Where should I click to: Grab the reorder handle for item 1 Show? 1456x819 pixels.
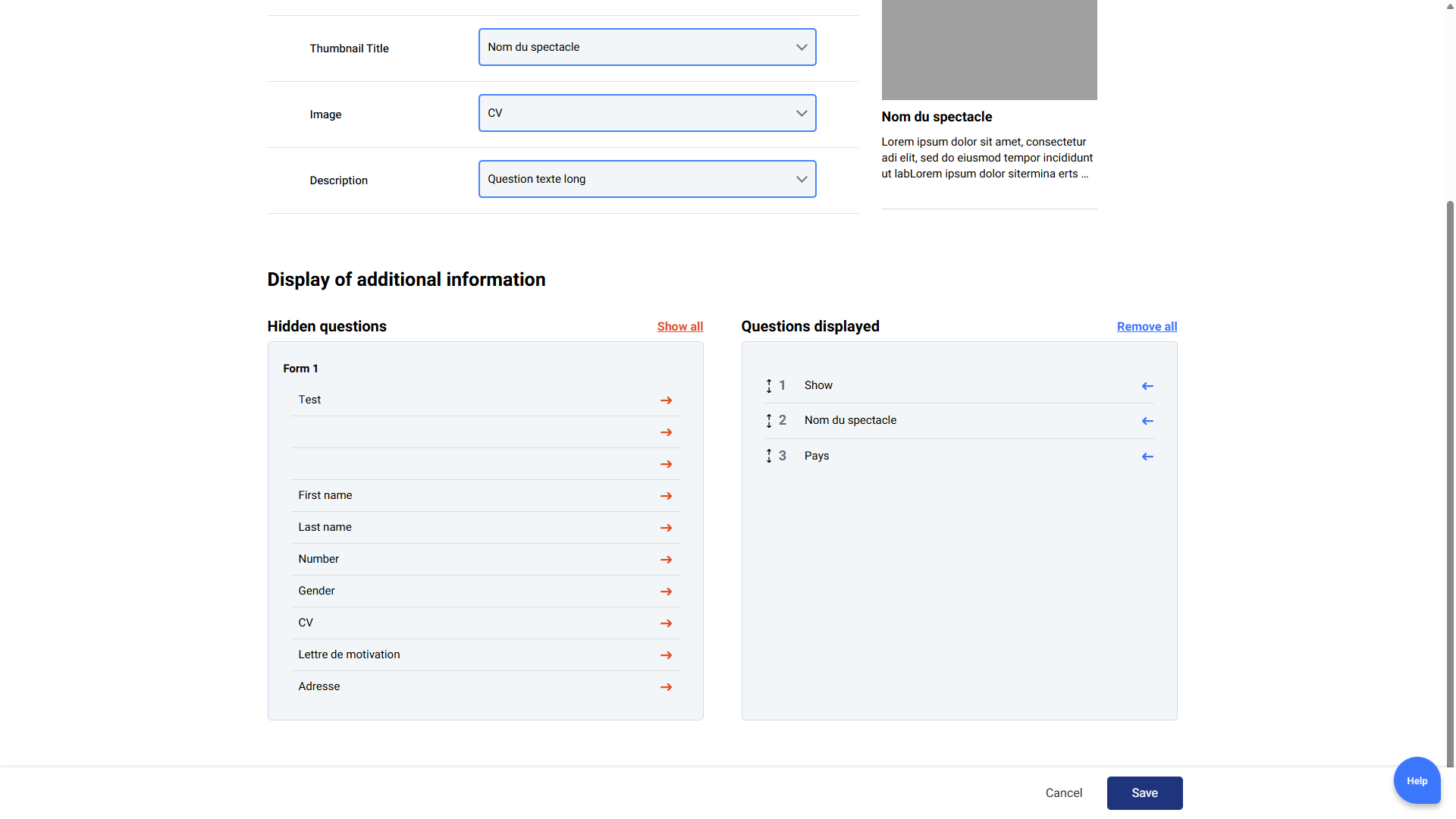(x=769, y=386)
